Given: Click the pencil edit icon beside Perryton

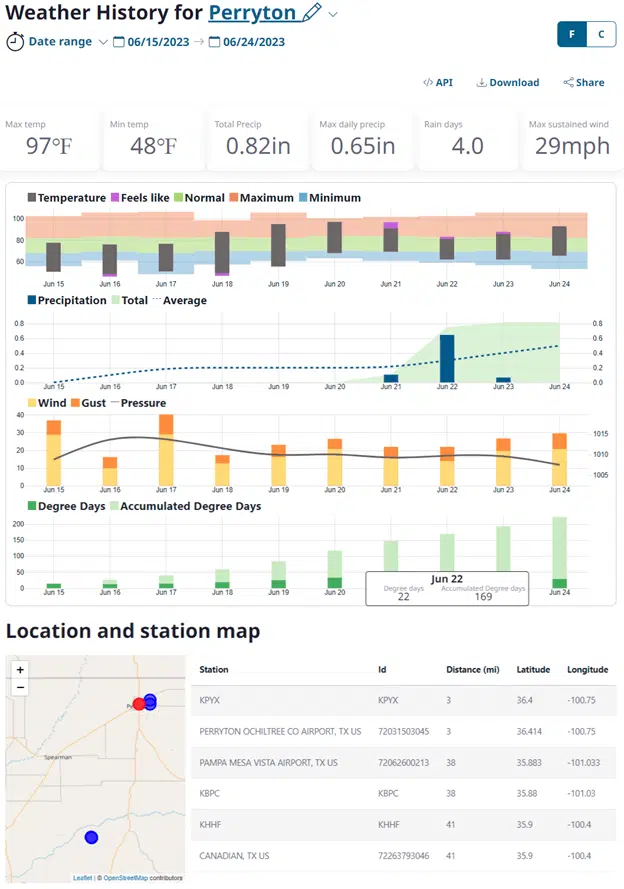Looking at the screenshot, I should 312,13.
